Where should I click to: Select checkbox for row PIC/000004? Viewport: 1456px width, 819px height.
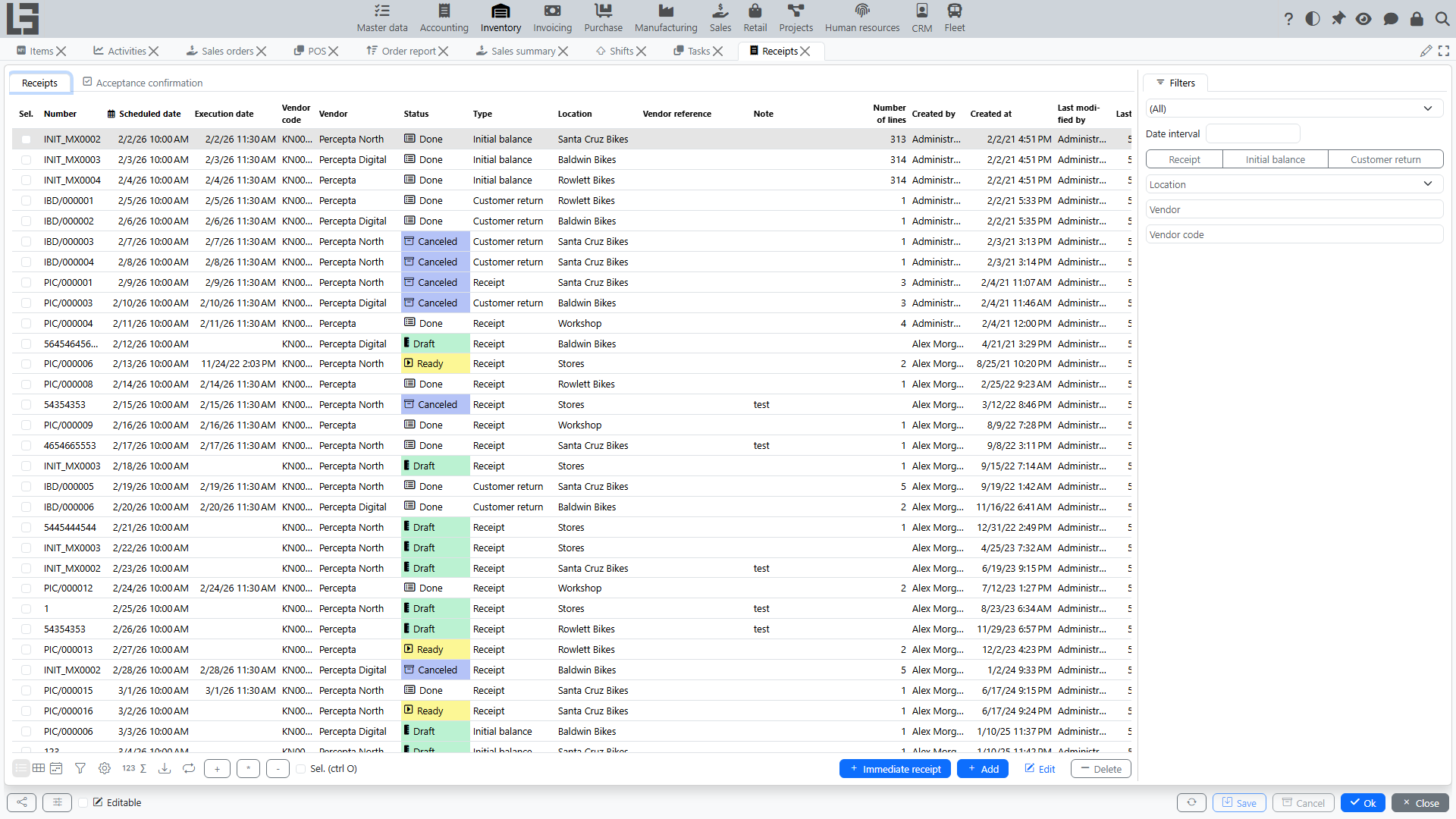pos(27,324)
